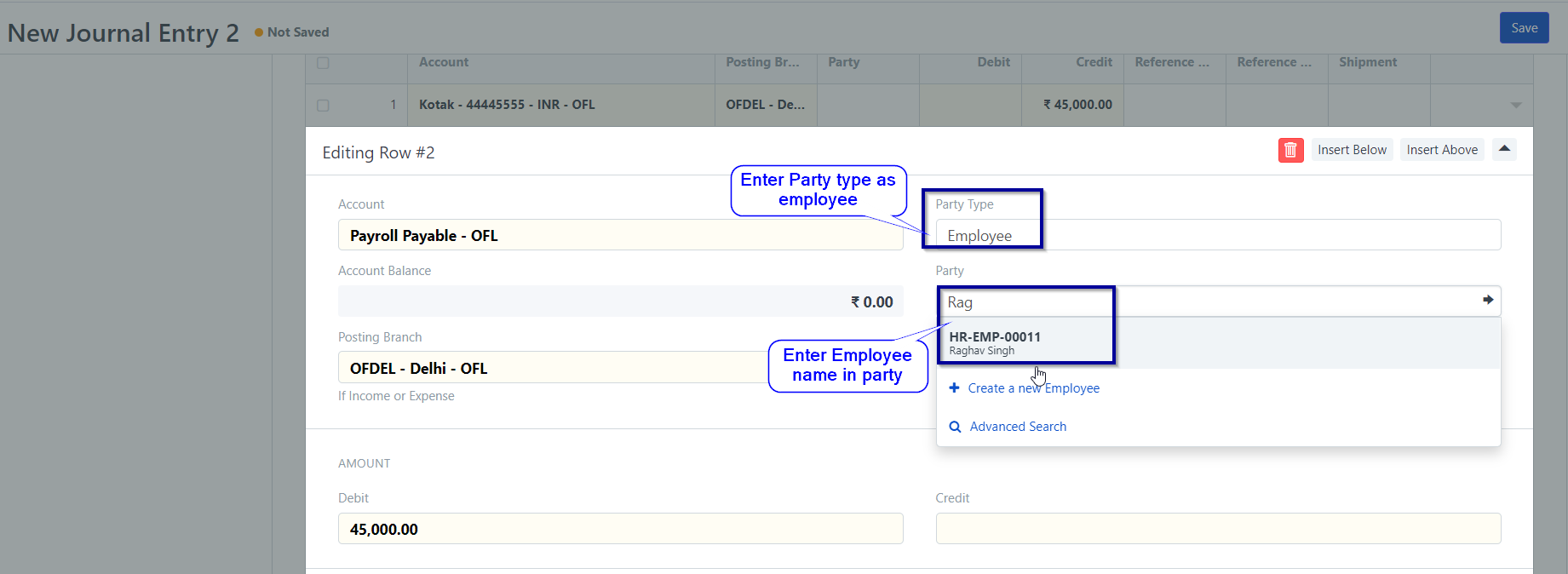
Task: Click the Account column header
Action: (x=444, y=62)
